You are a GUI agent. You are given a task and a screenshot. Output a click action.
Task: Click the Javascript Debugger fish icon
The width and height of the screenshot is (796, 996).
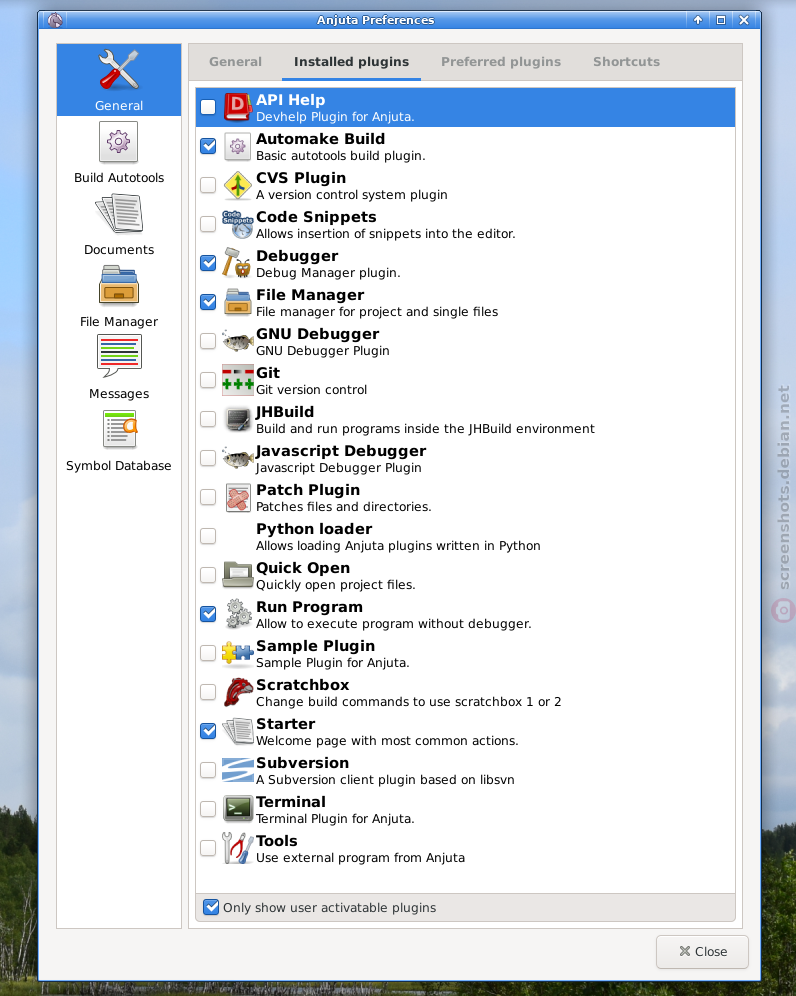(x=238, y=458)
